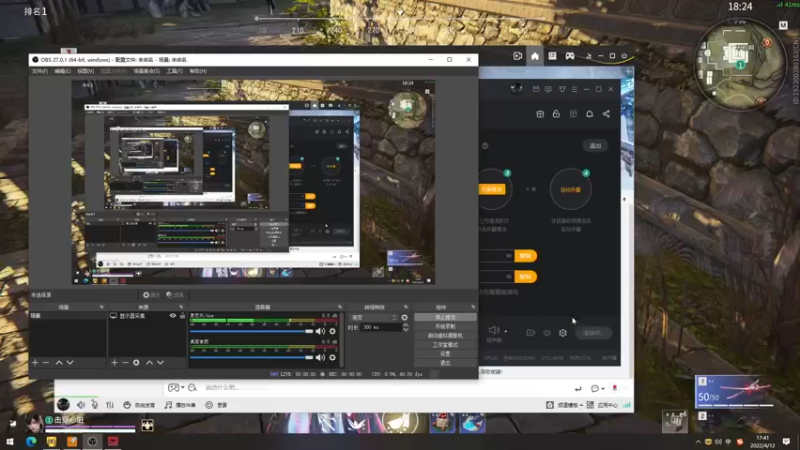Screen dimensions: 800x450
Task: Click user avatar in streaming assistant window
Action: click(x=516, y=89)
